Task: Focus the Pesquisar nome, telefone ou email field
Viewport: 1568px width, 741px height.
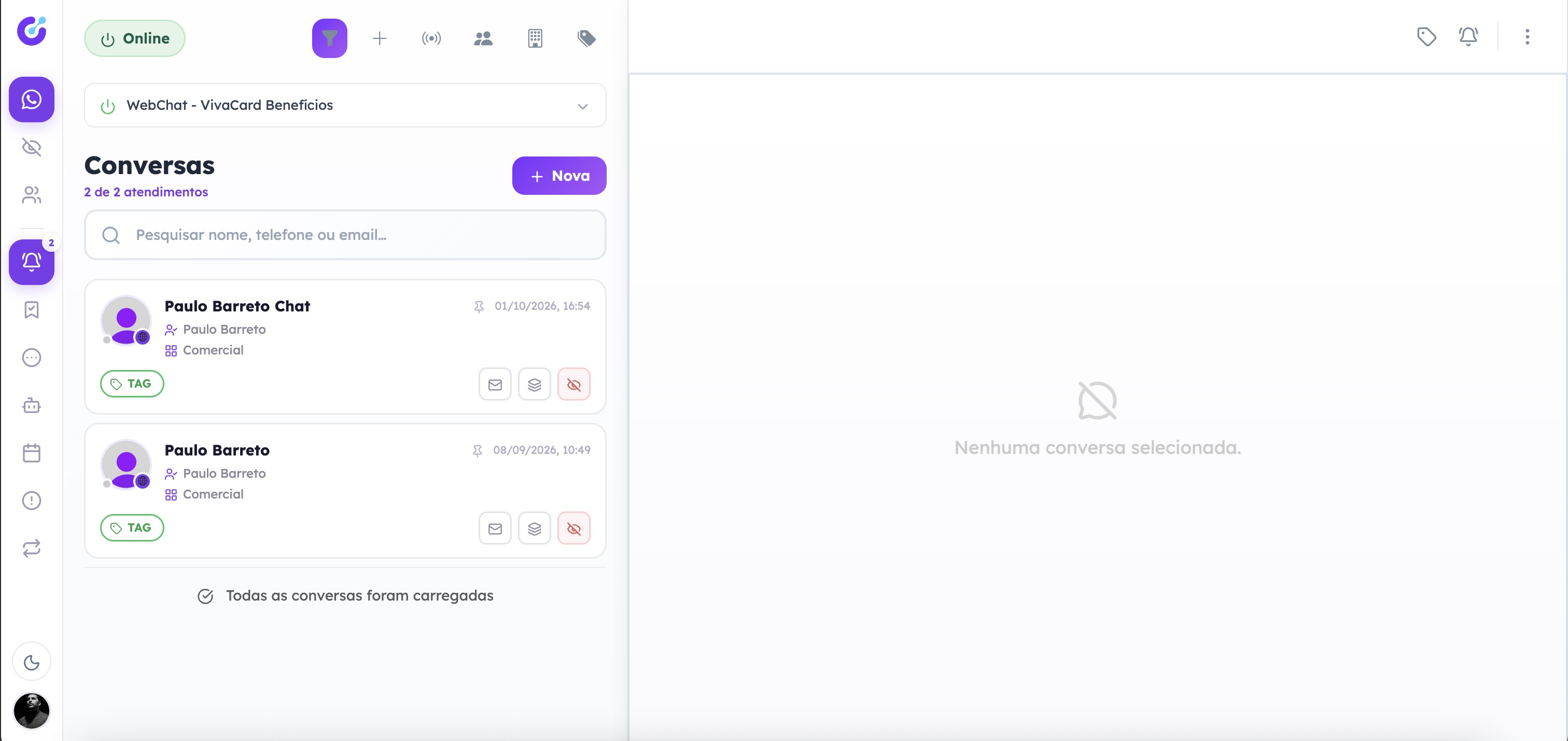Action: [x=345, y=235]
